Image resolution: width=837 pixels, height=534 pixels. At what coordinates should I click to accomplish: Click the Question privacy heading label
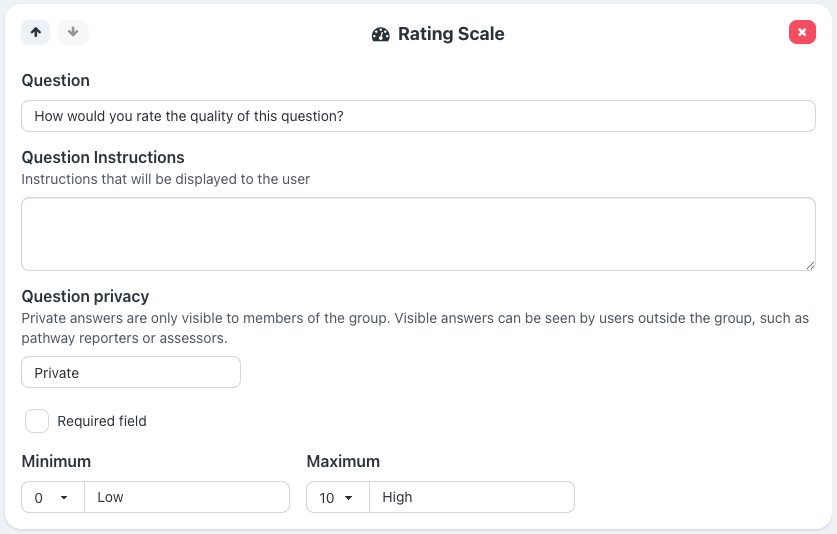(x=85, y=296)
